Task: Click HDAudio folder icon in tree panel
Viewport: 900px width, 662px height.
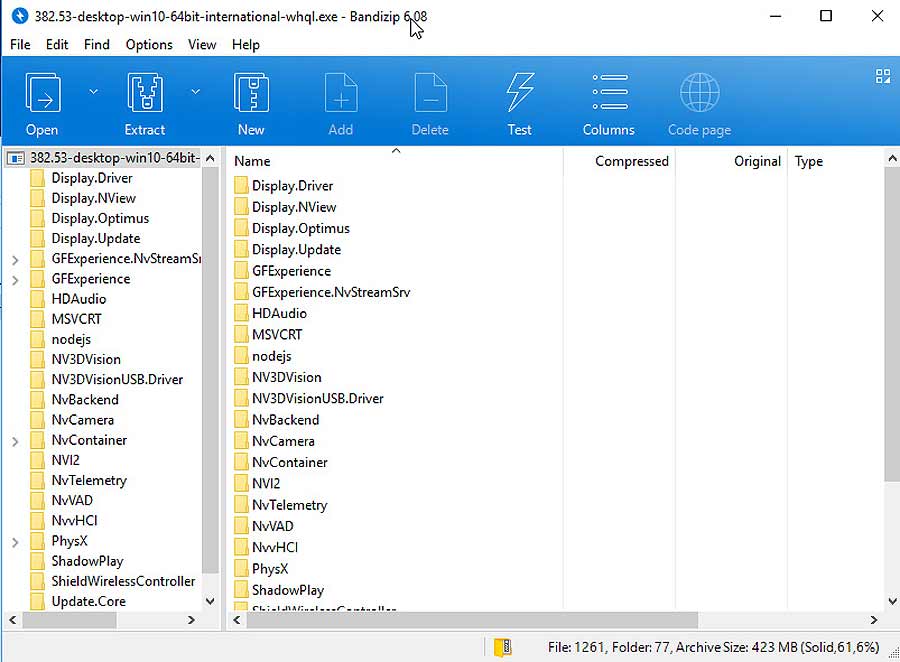Action: [37, 299]
